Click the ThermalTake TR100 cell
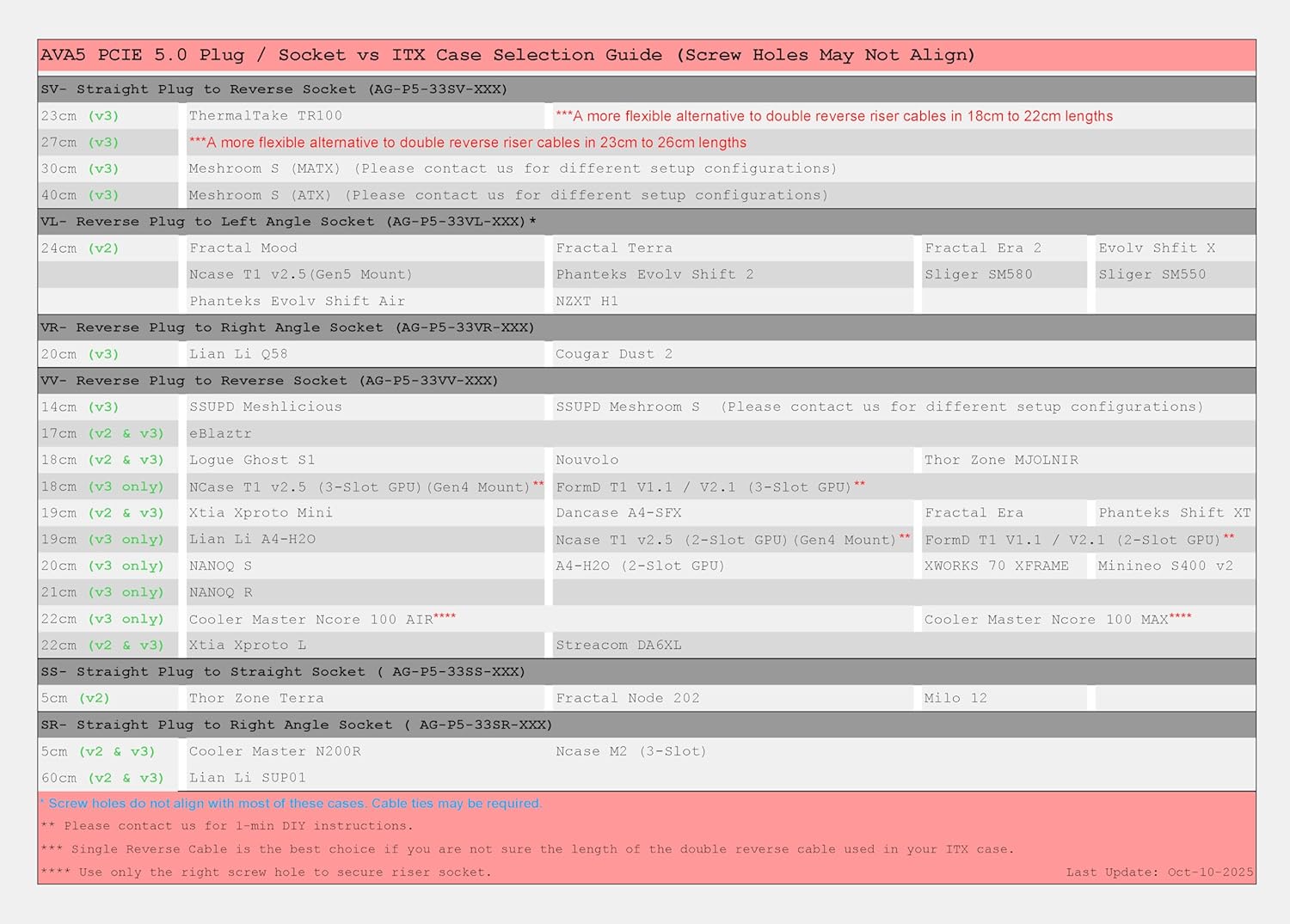Screen dimensions: 1290x924 coord(266,116)
